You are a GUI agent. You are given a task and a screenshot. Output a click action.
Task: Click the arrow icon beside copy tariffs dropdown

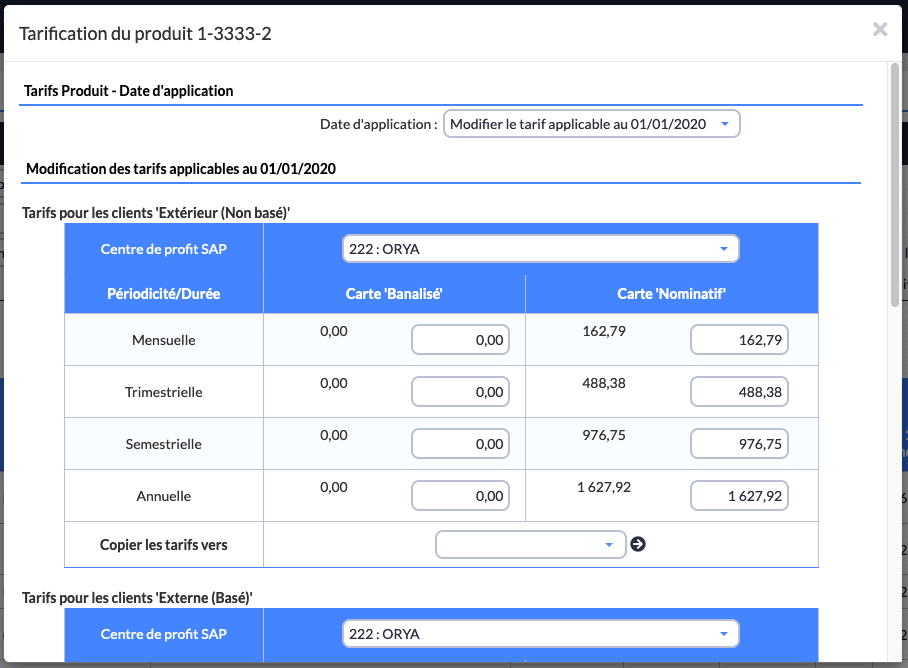point(638,544)
